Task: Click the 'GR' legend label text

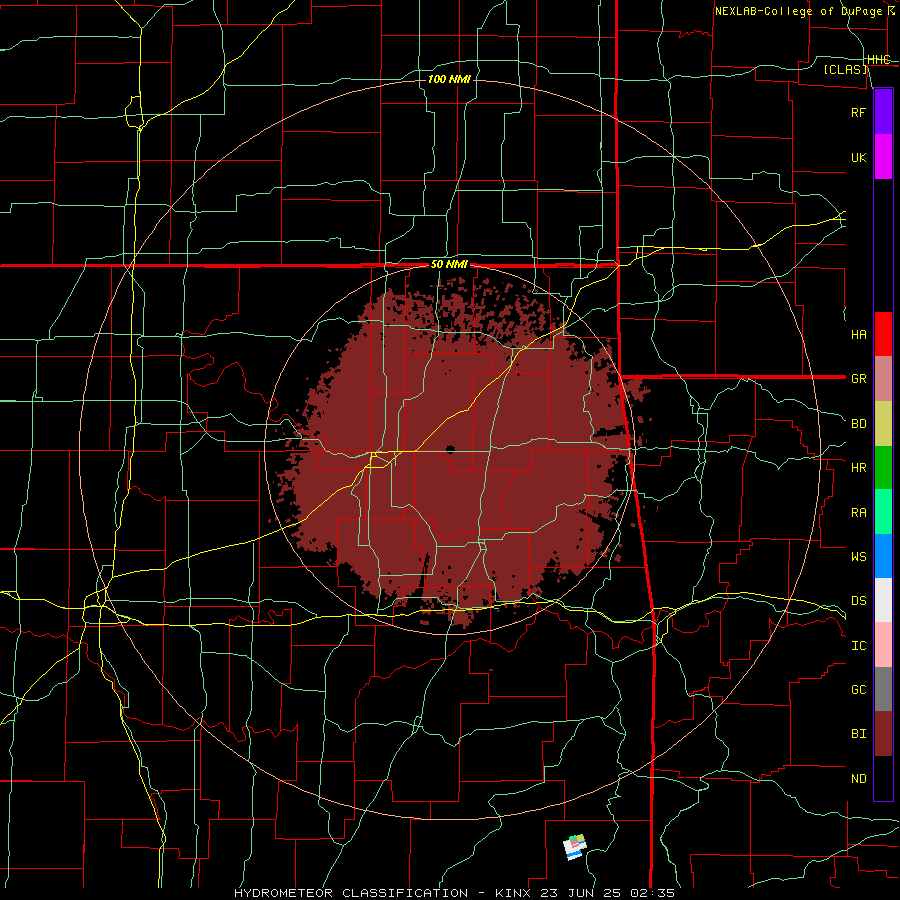Action: [858, 379]
